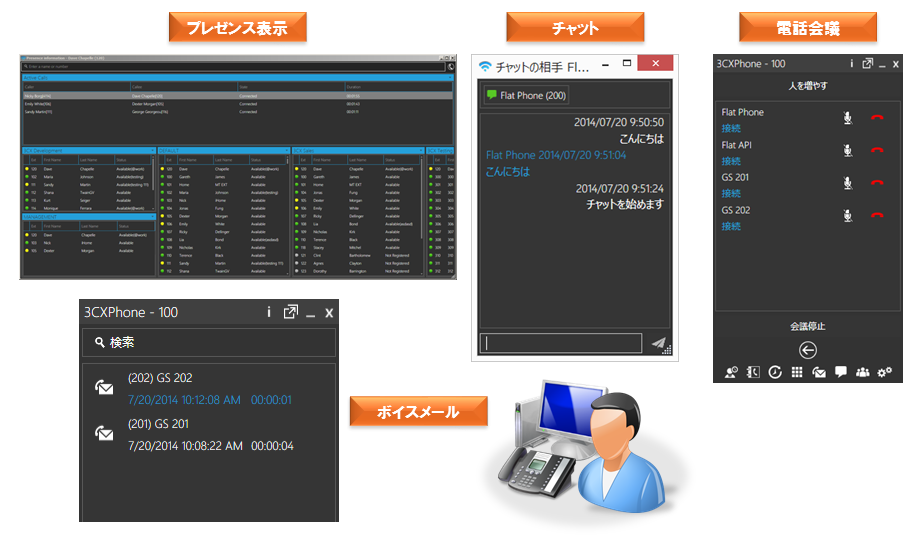Mute the GS 201 participant's microphone

click(847, 183)
